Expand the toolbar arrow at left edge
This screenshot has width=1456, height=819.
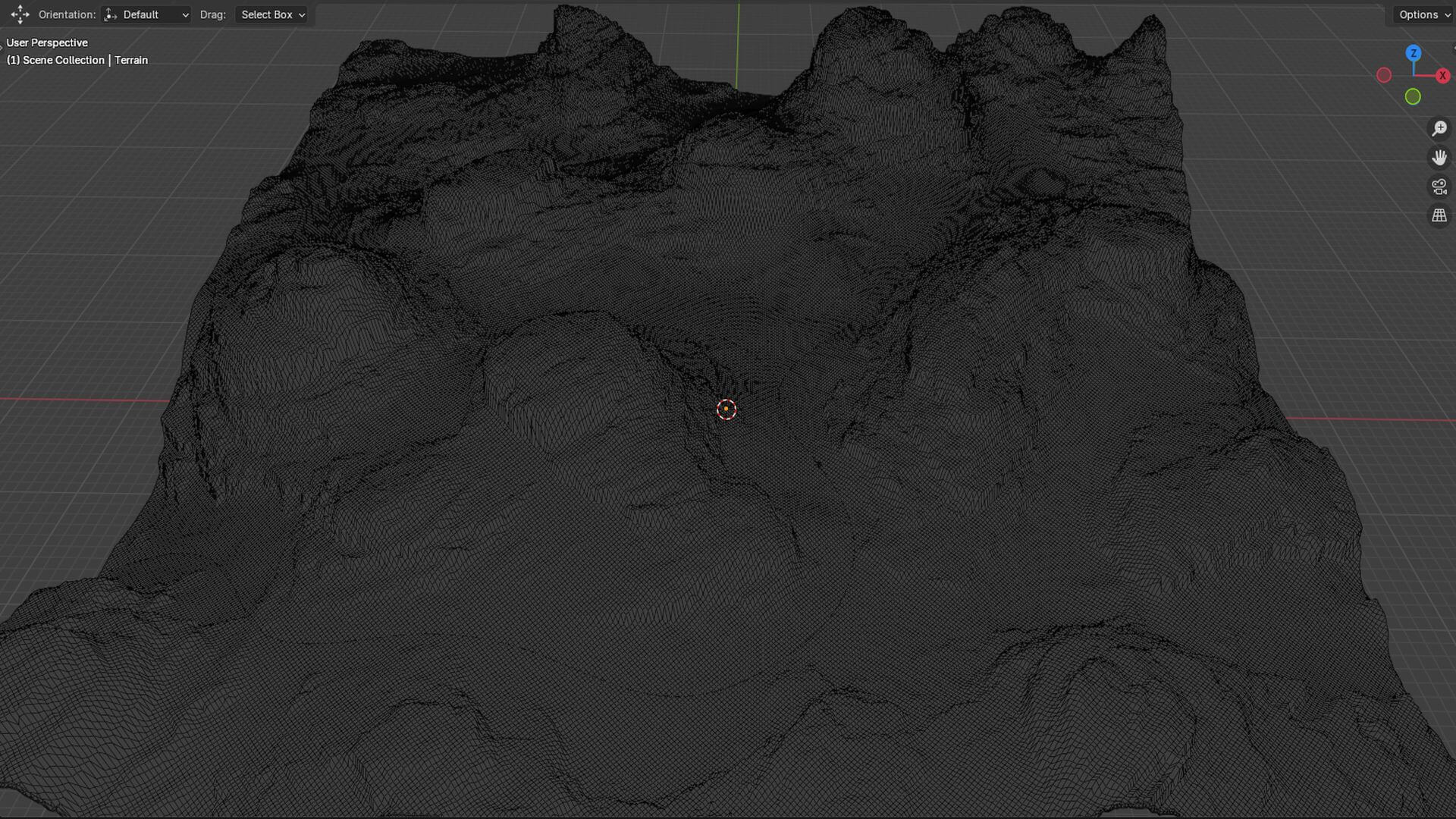click(2, 48)
